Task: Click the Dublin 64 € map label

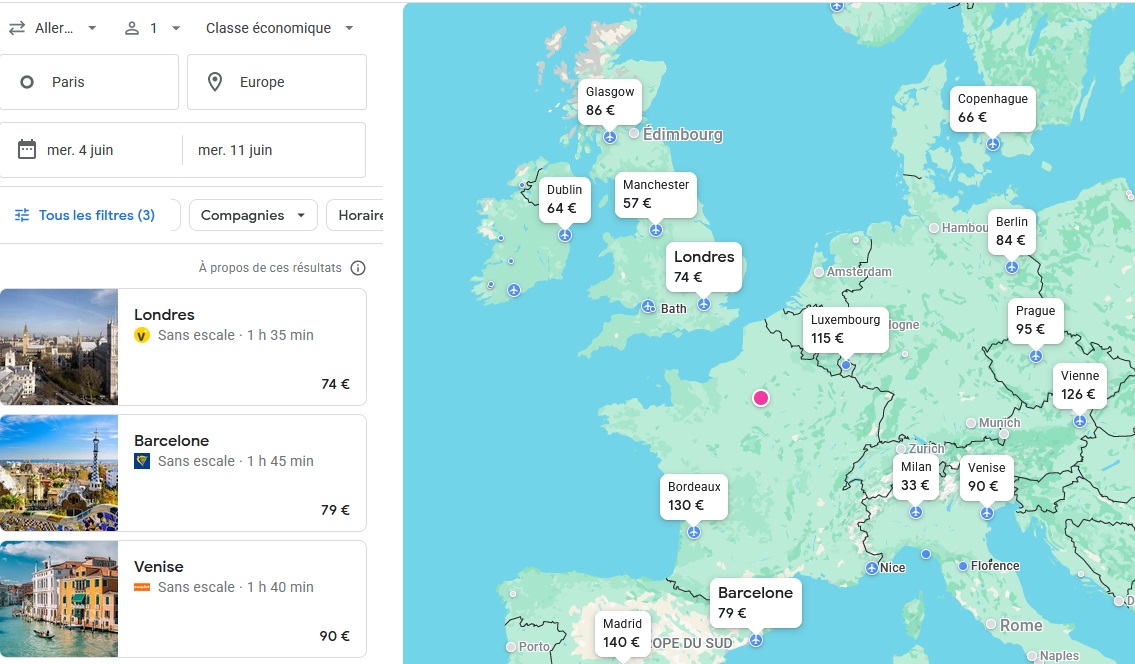Action: point(565,199)
